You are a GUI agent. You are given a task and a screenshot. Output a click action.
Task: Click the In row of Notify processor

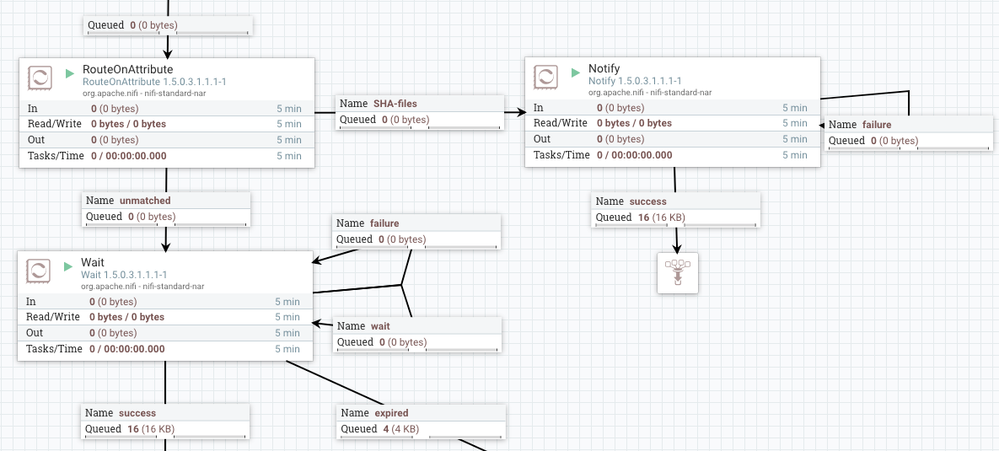[673, 108]
